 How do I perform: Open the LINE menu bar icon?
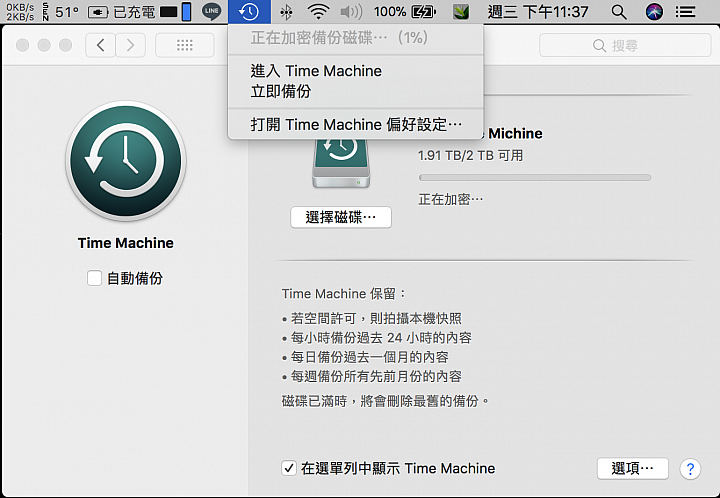pyautogui.click(x=211, y=11)
